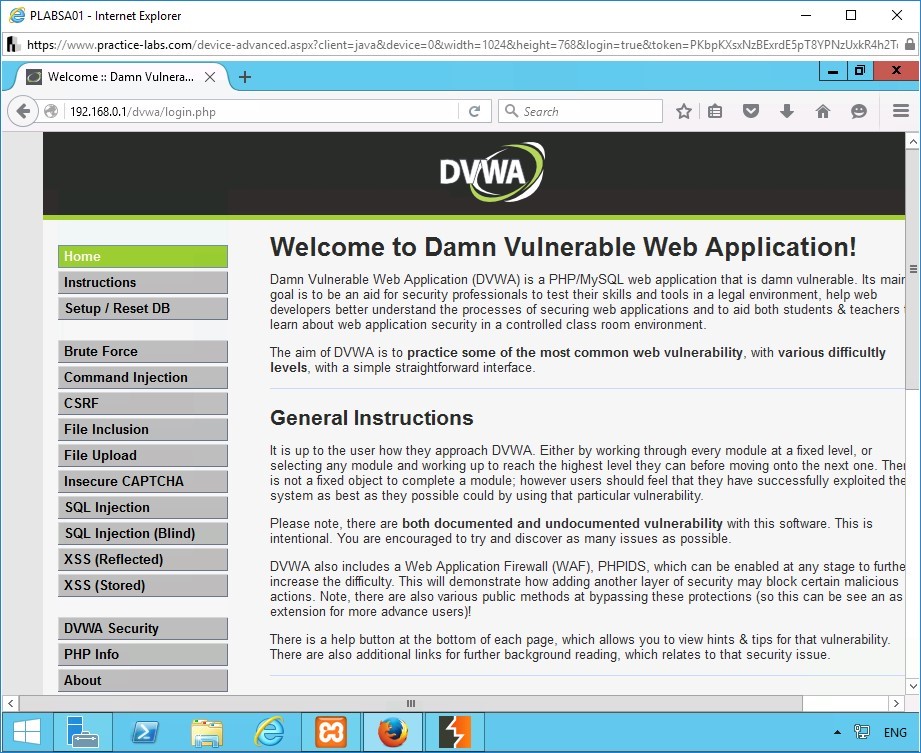Open the ENG language selector in the tray
The width and height of the screenshot is (921, 753).
point(895,733)
